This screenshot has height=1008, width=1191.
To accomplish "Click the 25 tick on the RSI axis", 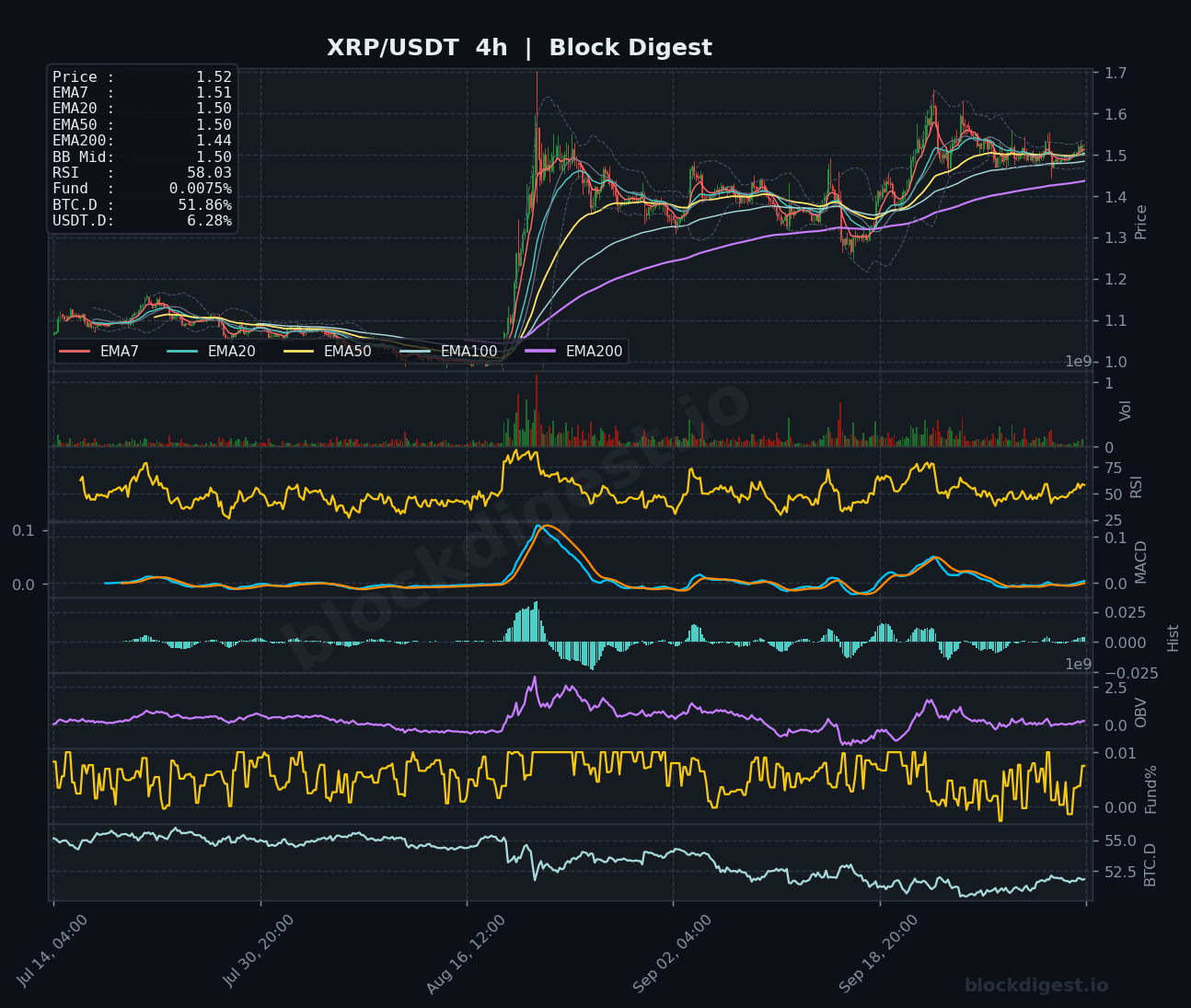I will 1112,521.
